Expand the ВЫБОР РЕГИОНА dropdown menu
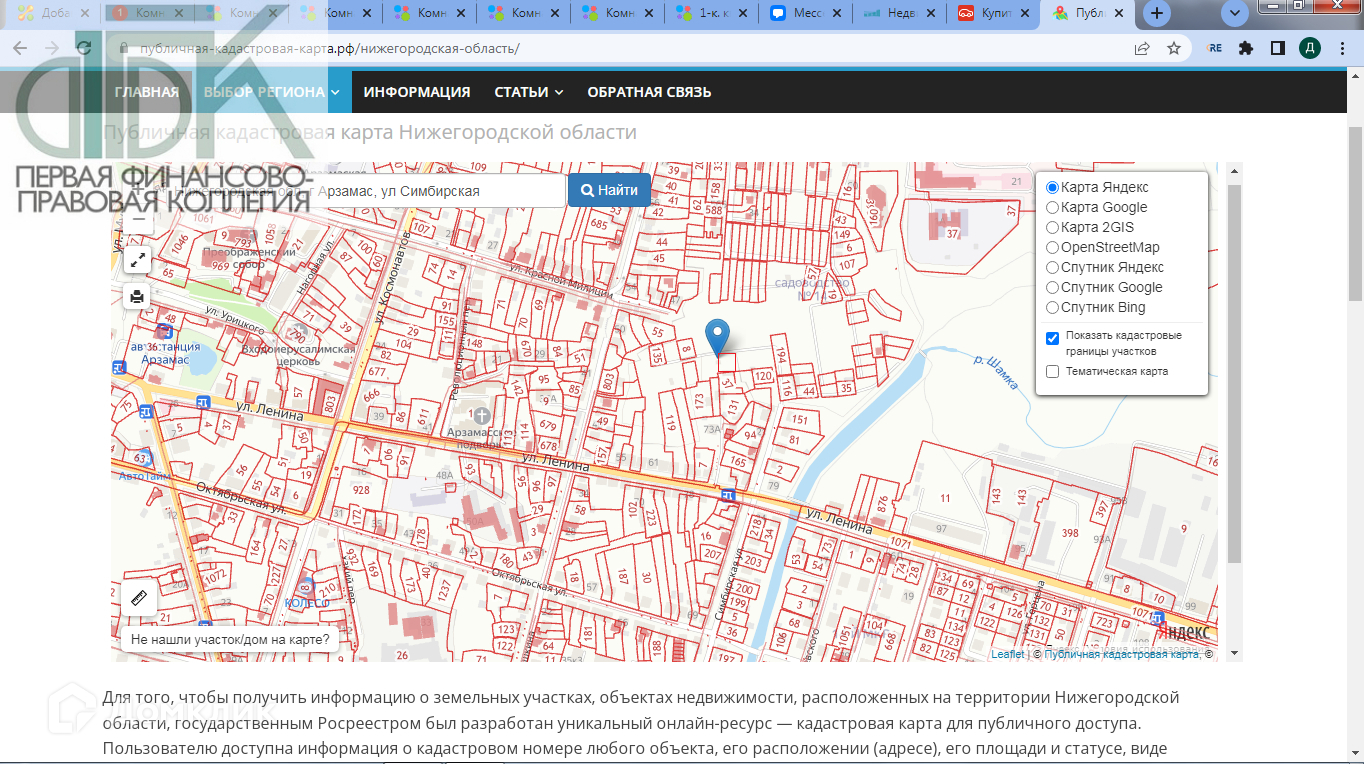1366x768 pixels. pyautogui.click(x=271, y=92)
